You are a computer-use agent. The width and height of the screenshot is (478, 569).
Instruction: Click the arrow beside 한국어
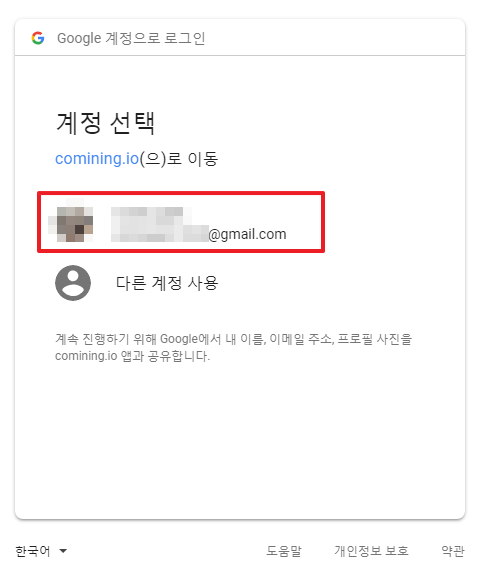coord(63,551)
